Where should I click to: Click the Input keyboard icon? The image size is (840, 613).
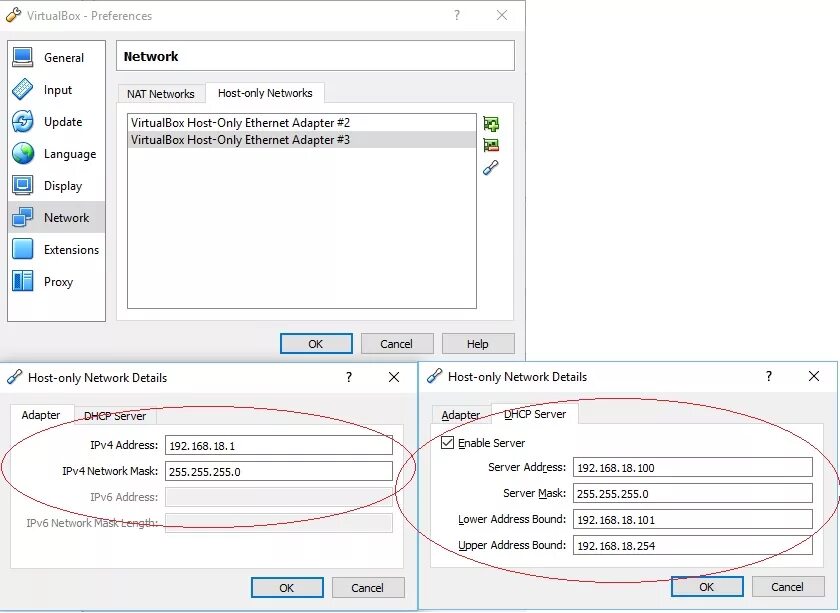22,89
